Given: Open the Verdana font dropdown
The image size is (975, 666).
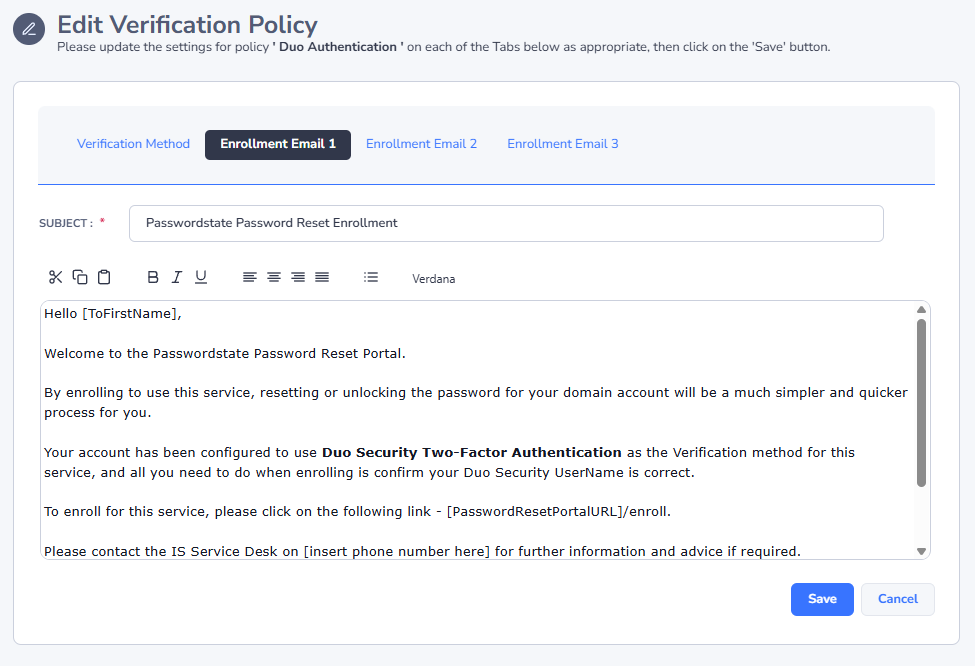Looking at the screenshot, I should click(433, 279).
